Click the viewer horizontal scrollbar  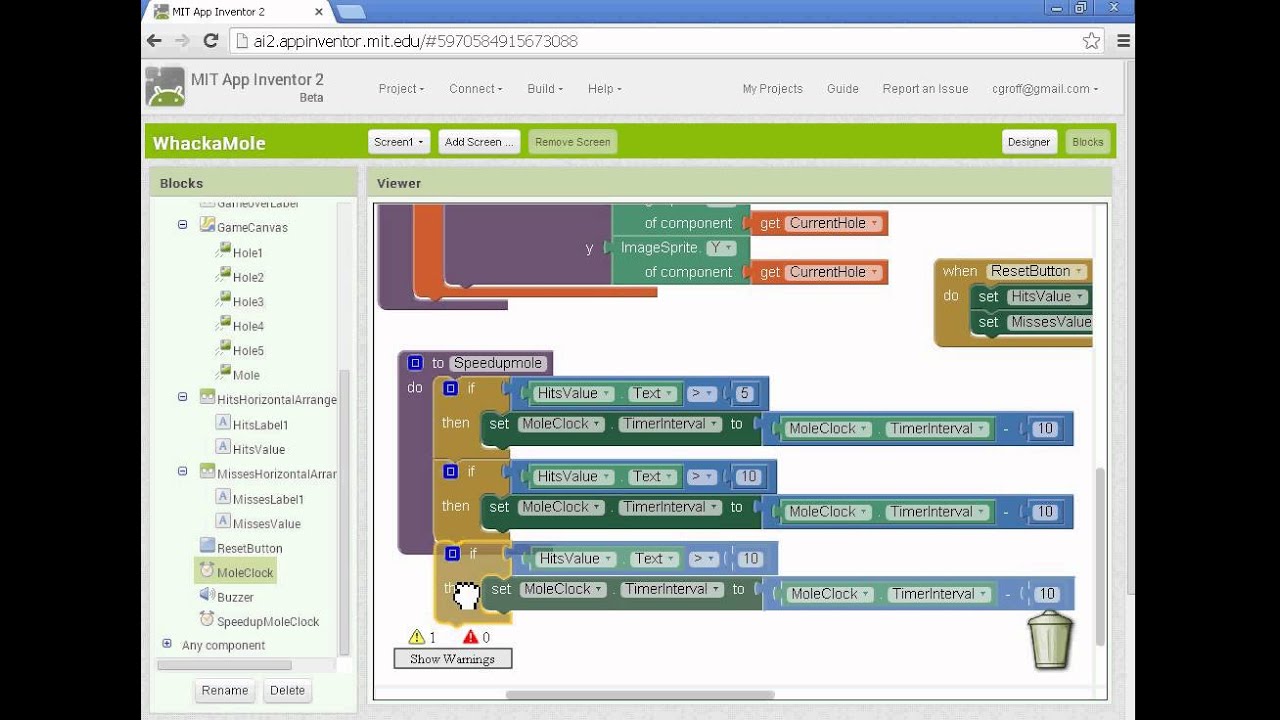click(640, 695)
